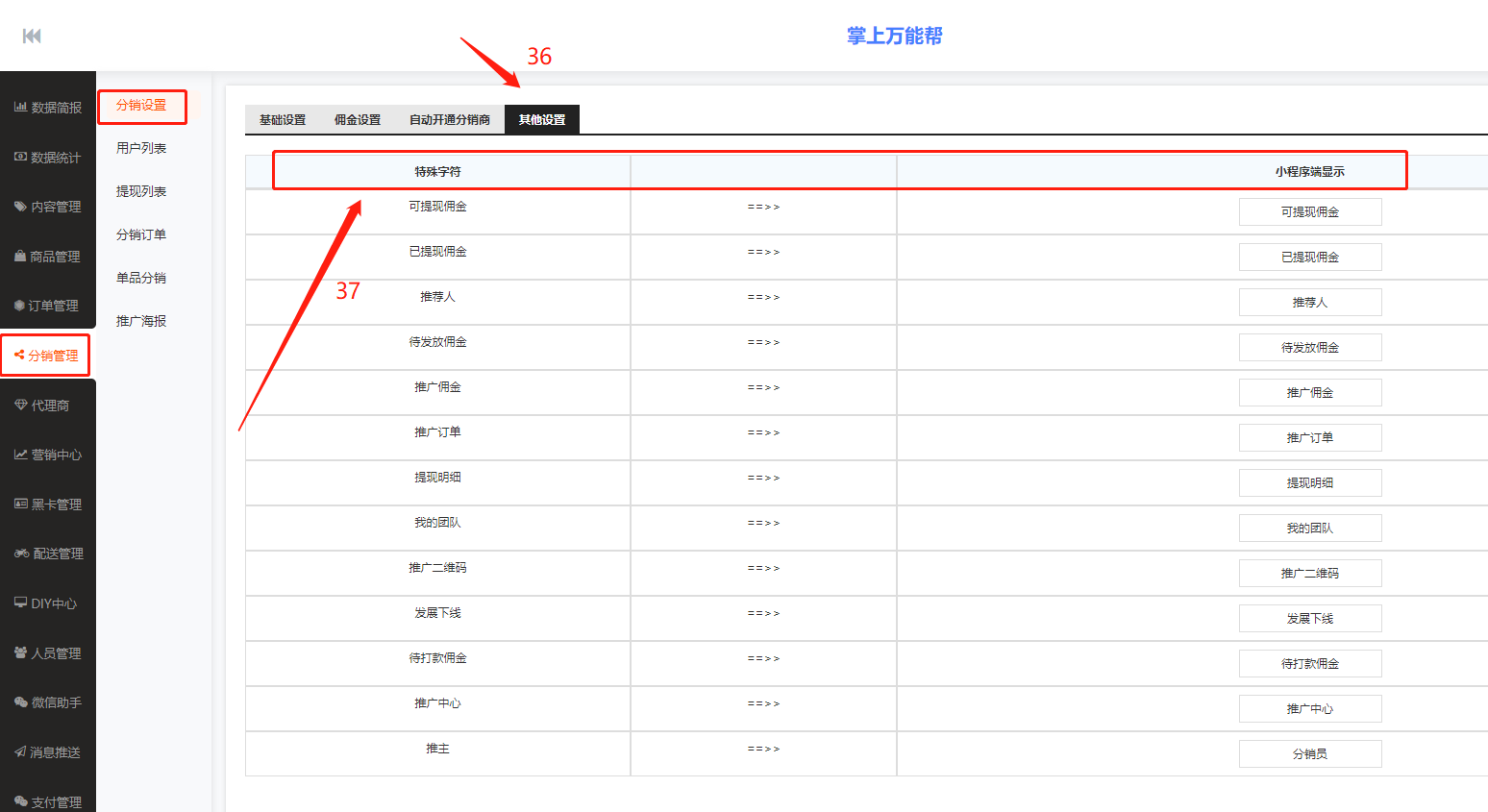Open the 佣金设置 tab

[358, 120]
